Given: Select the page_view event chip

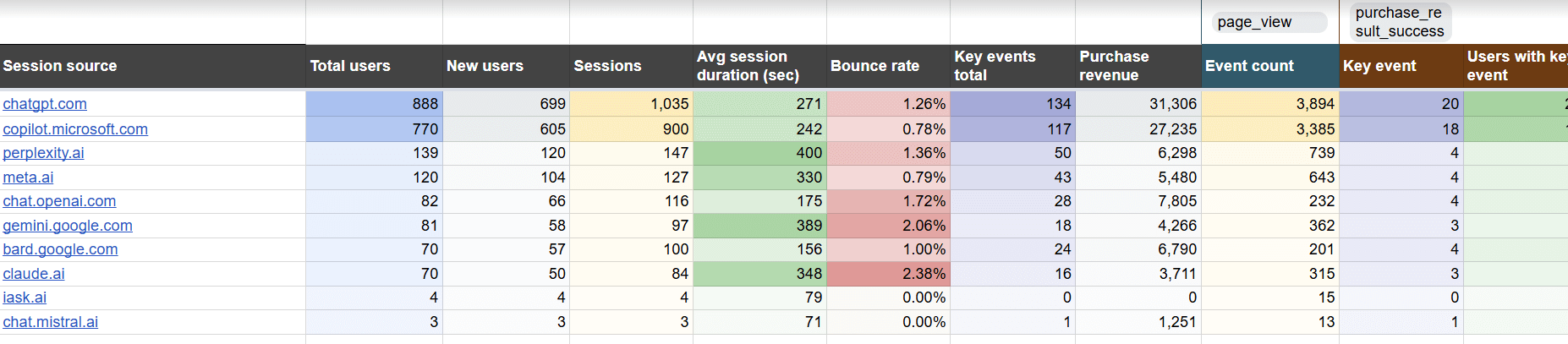Looking at the screenshot, I should pos(1269,22).
